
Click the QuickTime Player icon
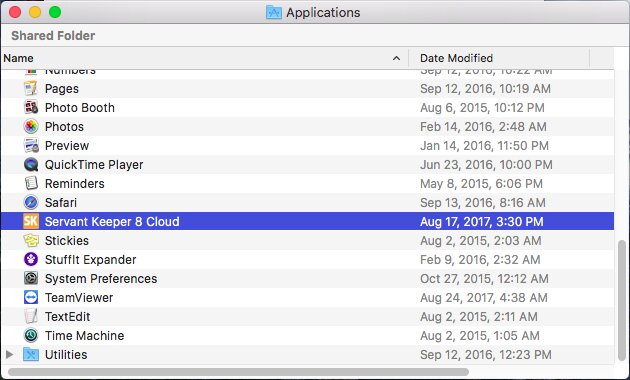tap(31, 164)
